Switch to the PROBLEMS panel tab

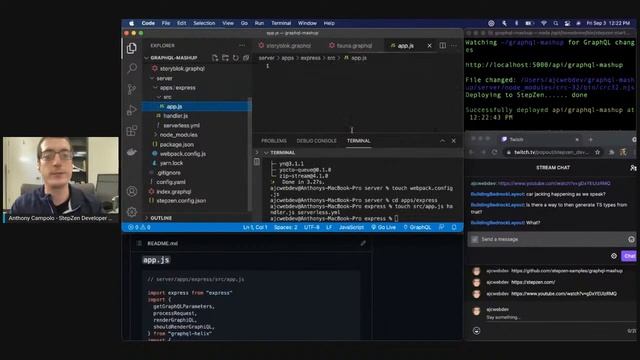tap(274, 141)
